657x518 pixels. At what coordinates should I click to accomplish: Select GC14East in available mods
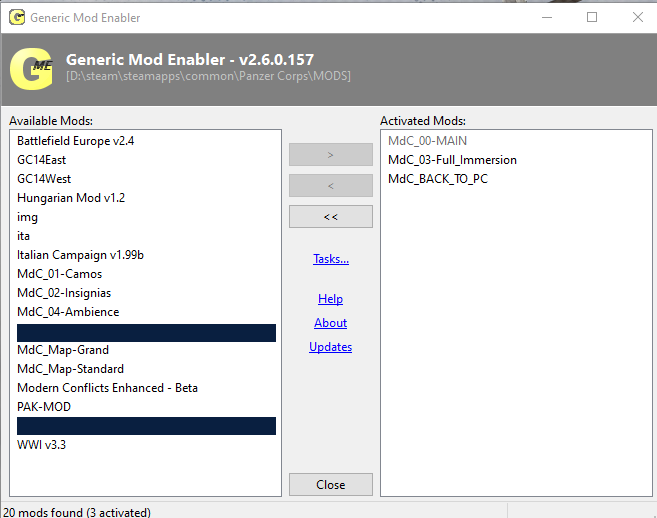(41, 160)
